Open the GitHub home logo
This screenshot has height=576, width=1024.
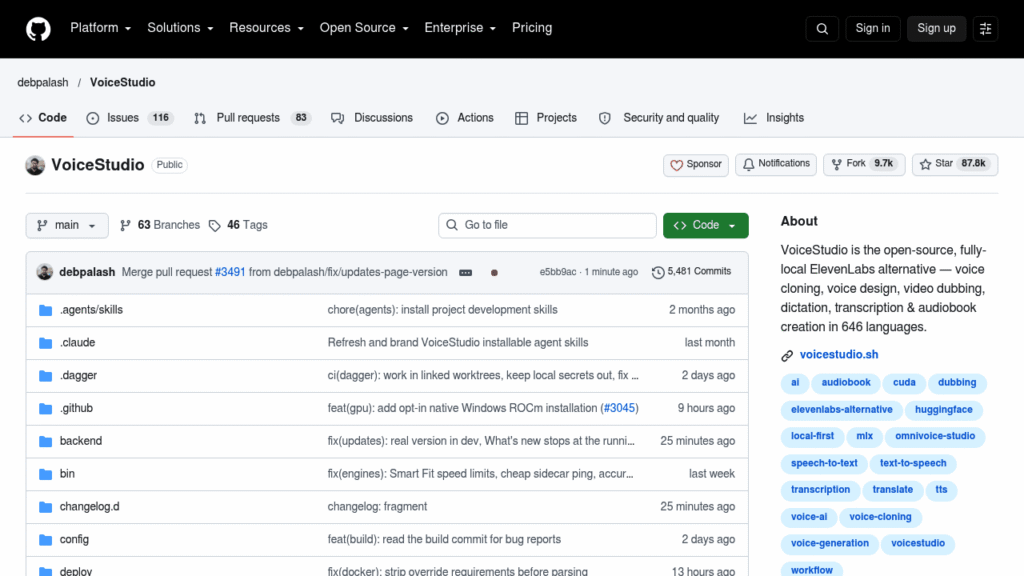(x=38, y=29)
